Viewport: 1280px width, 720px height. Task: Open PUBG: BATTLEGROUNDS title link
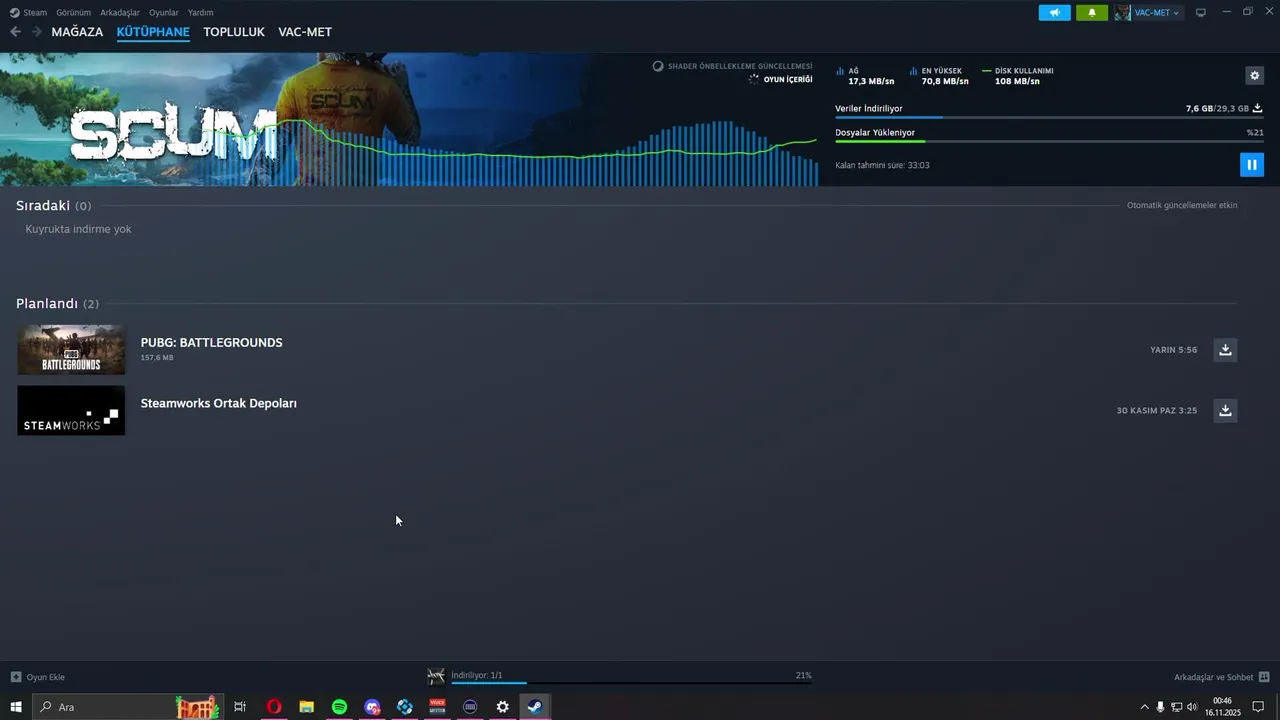[x=211, y=343]
